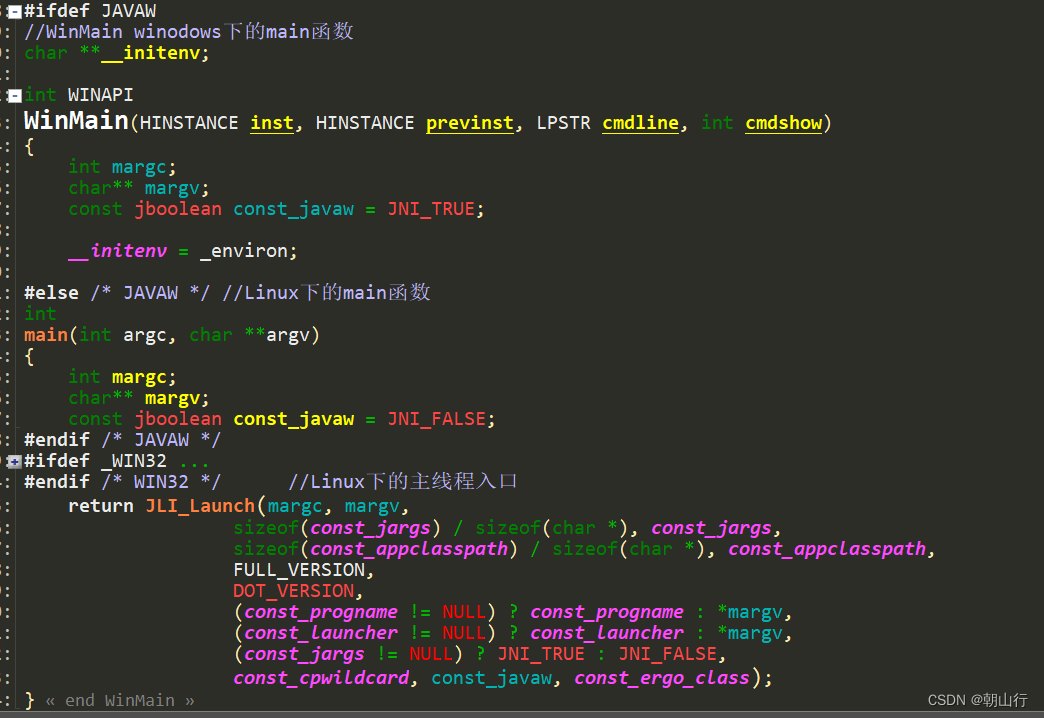Image resolution: width=1044 pixels, height=718 pixels.
Task: Click the #else /* JAVAW */ directive
Action: 117,293
